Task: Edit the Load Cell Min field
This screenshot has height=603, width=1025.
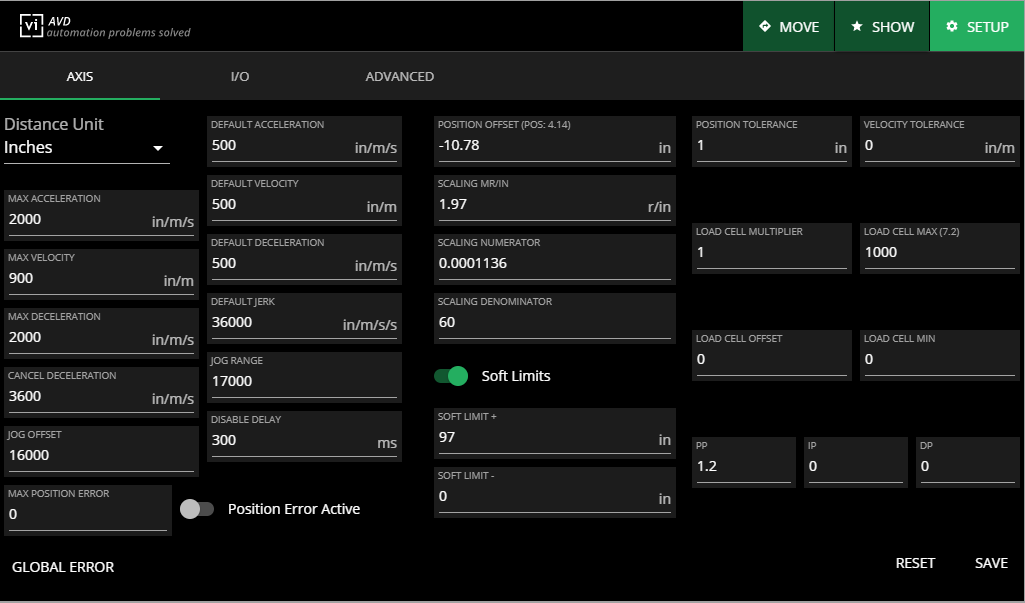Action: 940,356
